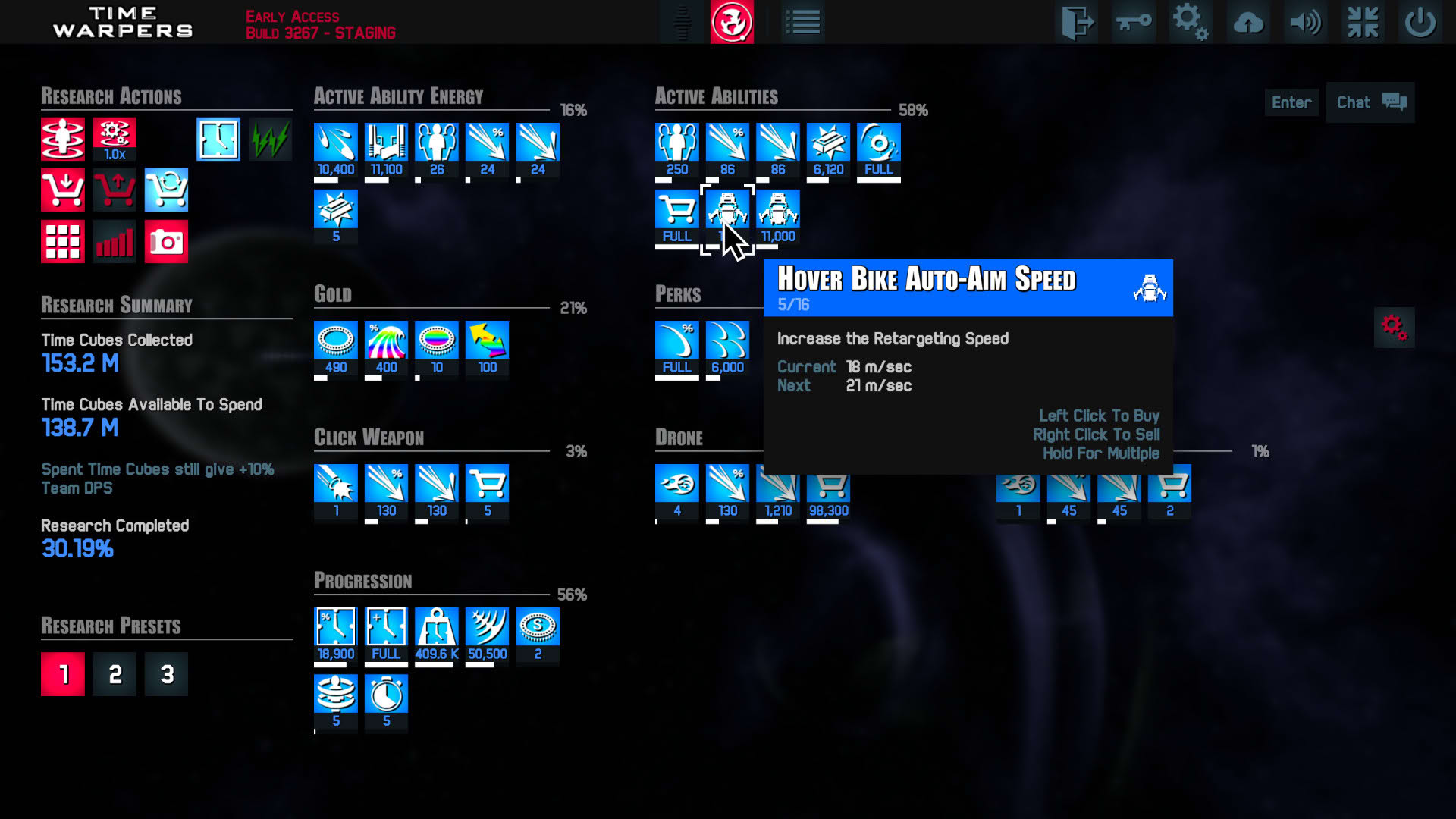This screenshot has width=1456, height=819.
Task: Click the 'Research Completed' 30.19% value
Action: click(x=77, y=548)
